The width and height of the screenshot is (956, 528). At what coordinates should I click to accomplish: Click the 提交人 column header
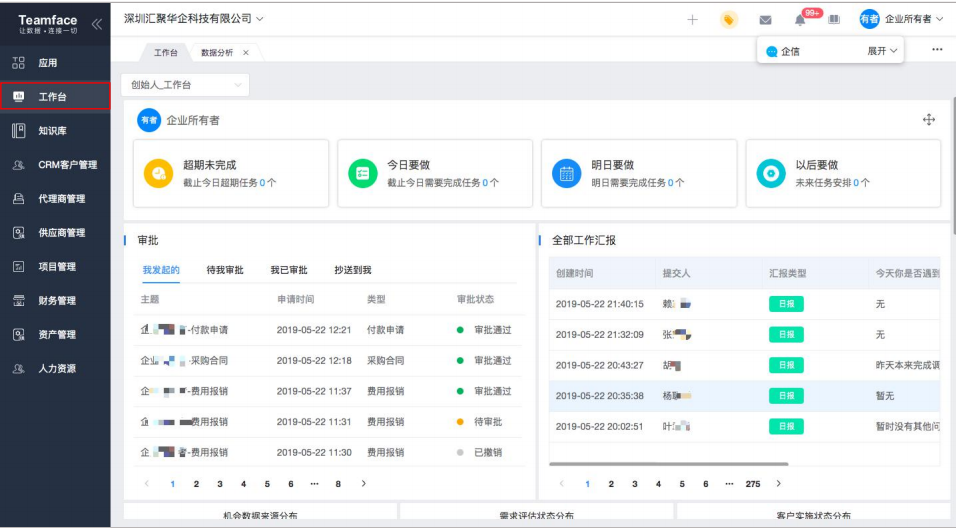pyautogui.click(x=676, y=273)
